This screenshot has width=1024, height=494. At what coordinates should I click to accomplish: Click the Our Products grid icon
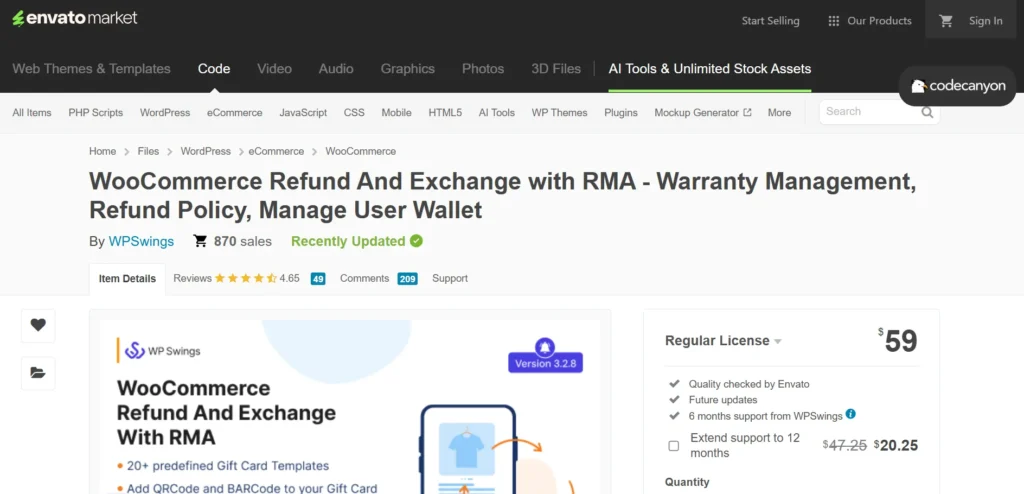833,21
